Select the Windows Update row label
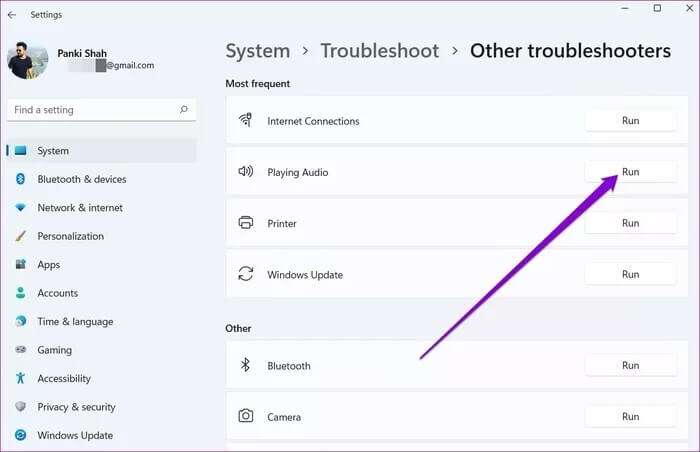 [x=305, y=275]
